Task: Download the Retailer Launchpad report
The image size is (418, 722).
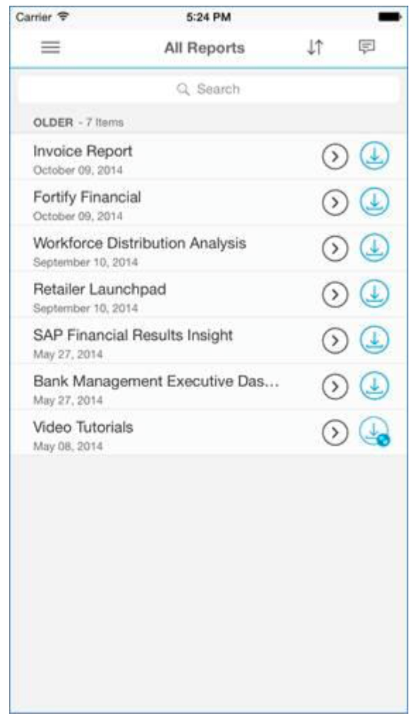Action: tap(374, 294)
